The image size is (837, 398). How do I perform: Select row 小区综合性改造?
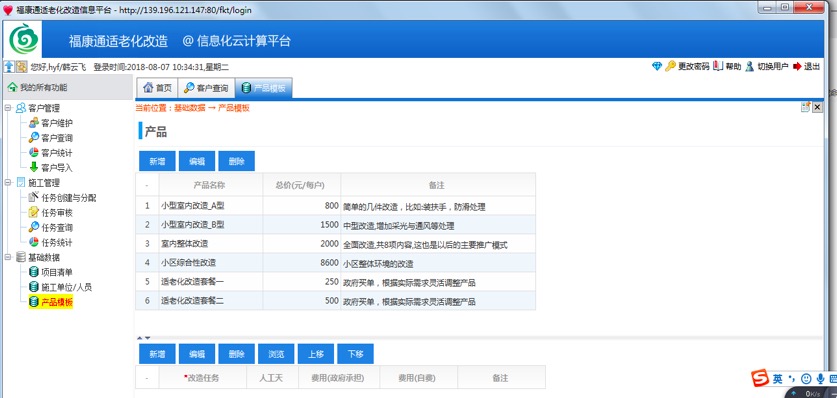[x=335, y=262]
